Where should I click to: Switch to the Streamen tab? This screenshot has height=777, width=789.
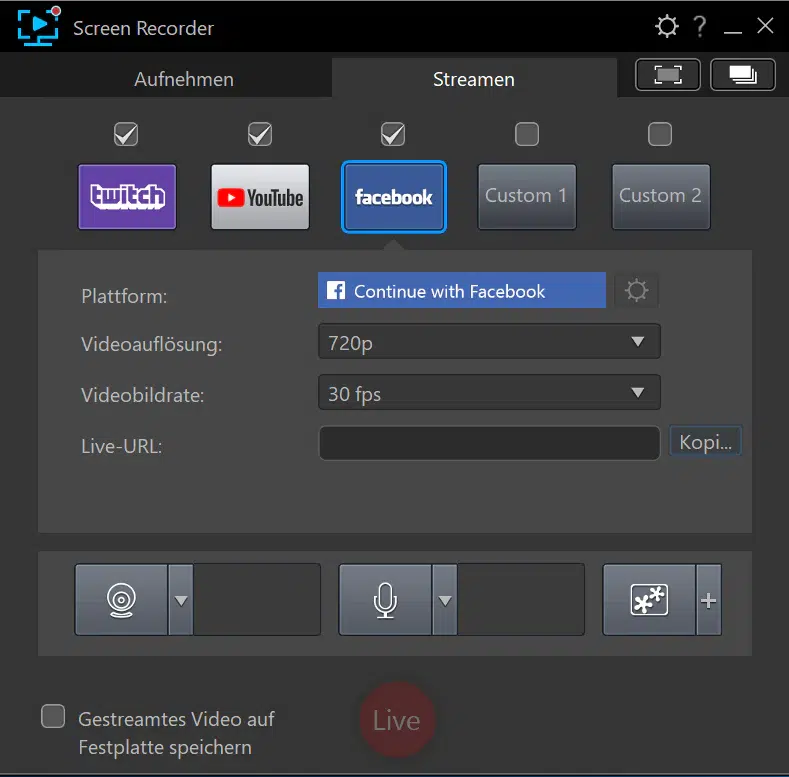(x=474, y=79)
